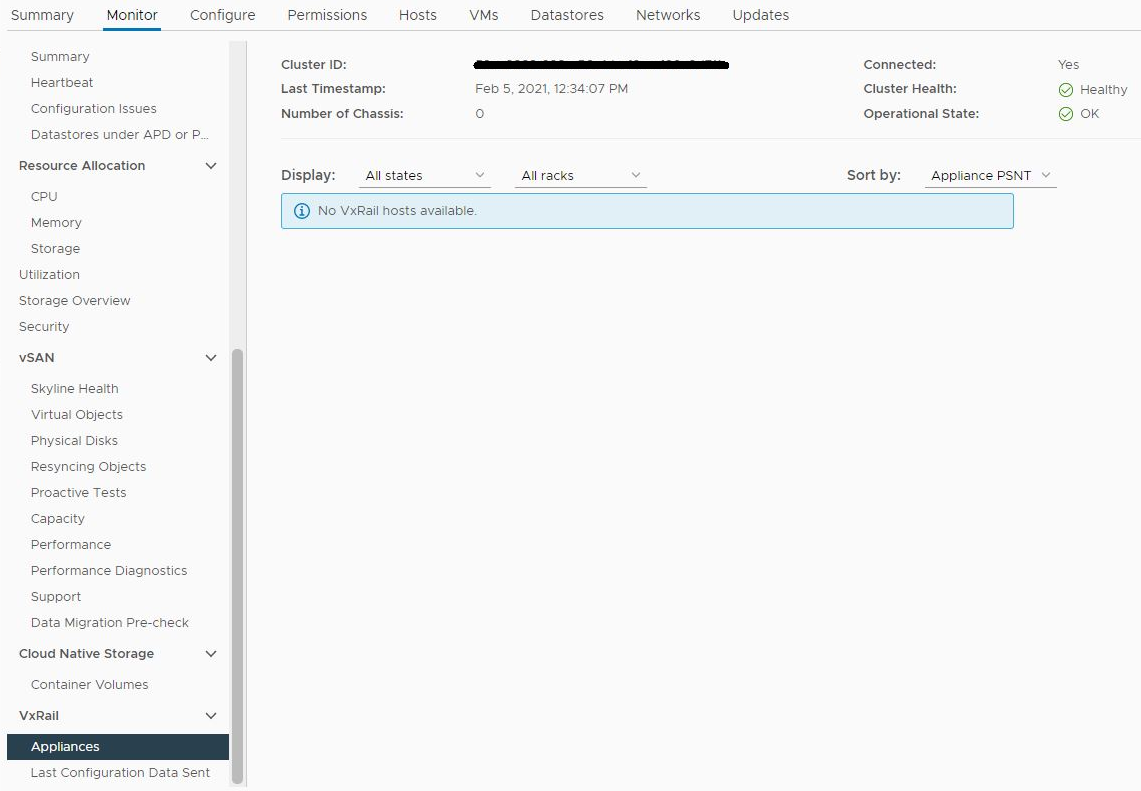Collapse the Cloud Native Storage section

coord(211,654)
